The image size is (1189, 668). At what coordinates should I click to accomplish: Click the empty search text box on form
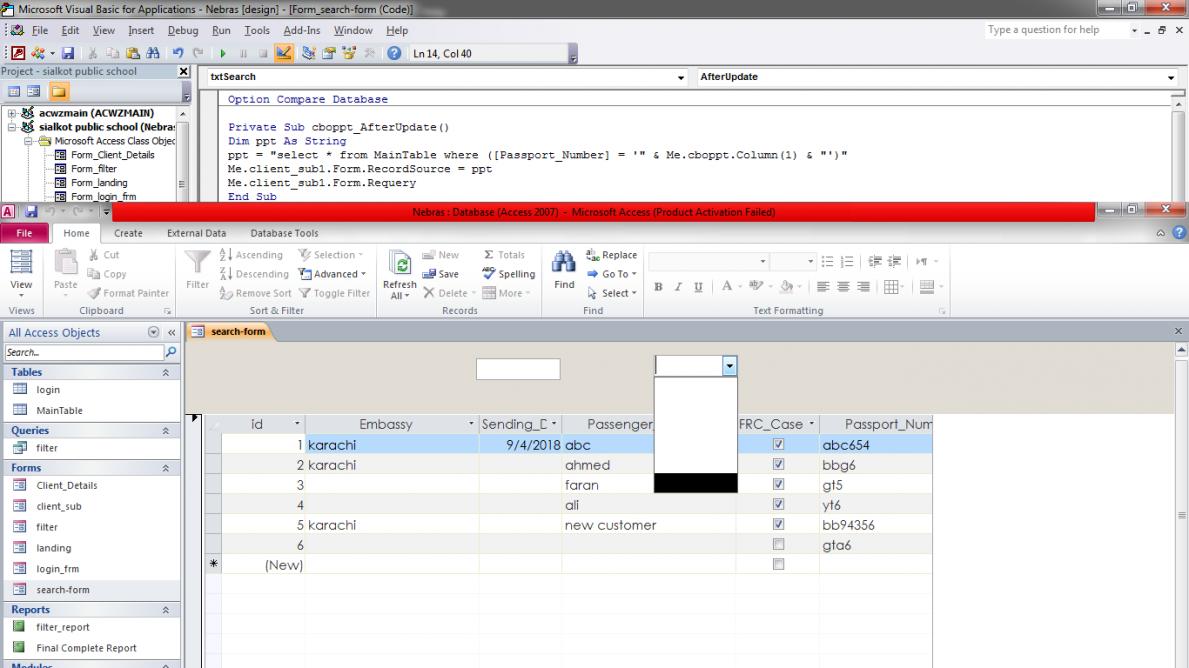point(518,369)
